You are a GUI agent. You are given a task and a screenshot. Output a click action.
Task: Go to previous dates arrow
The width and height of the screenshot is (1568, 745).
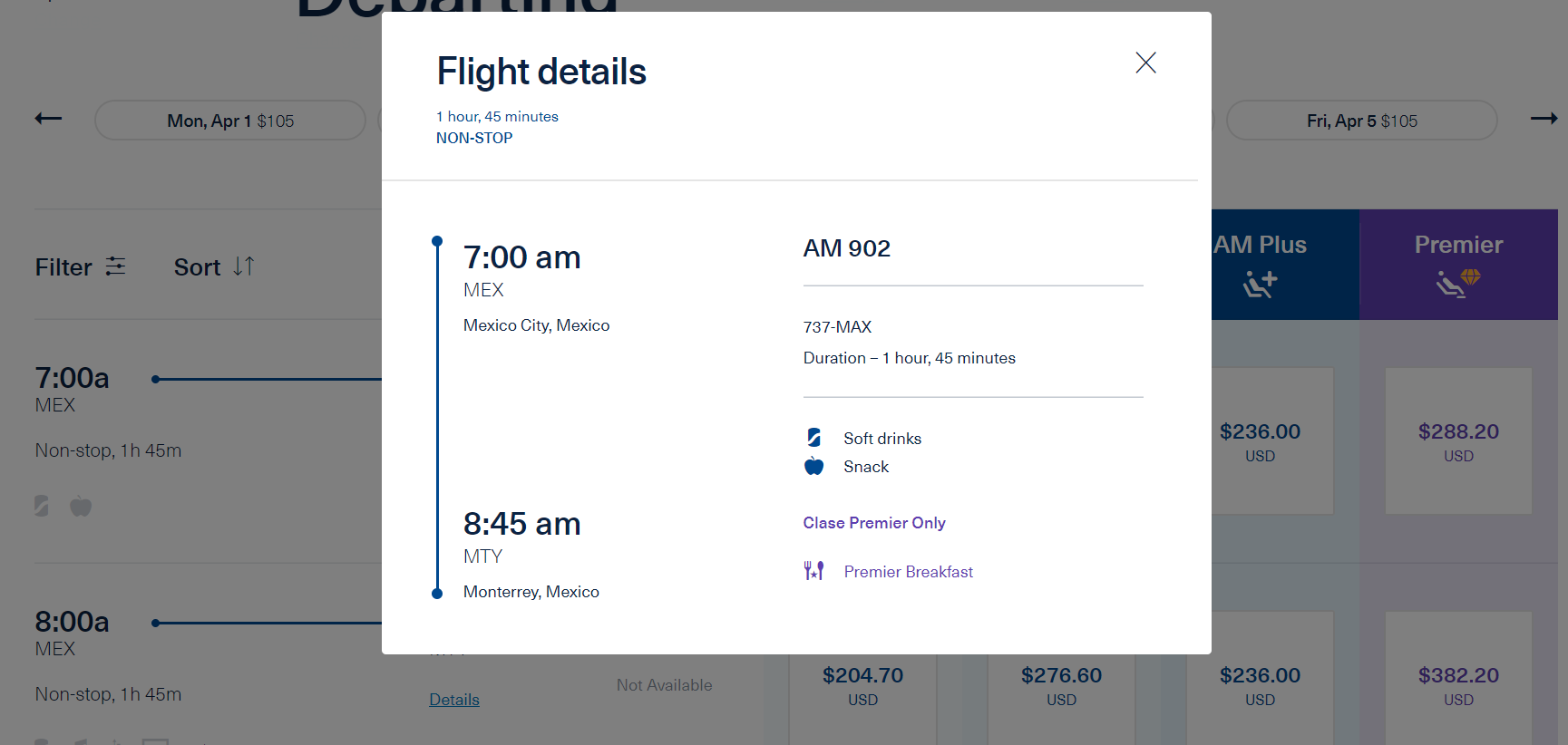48,119
